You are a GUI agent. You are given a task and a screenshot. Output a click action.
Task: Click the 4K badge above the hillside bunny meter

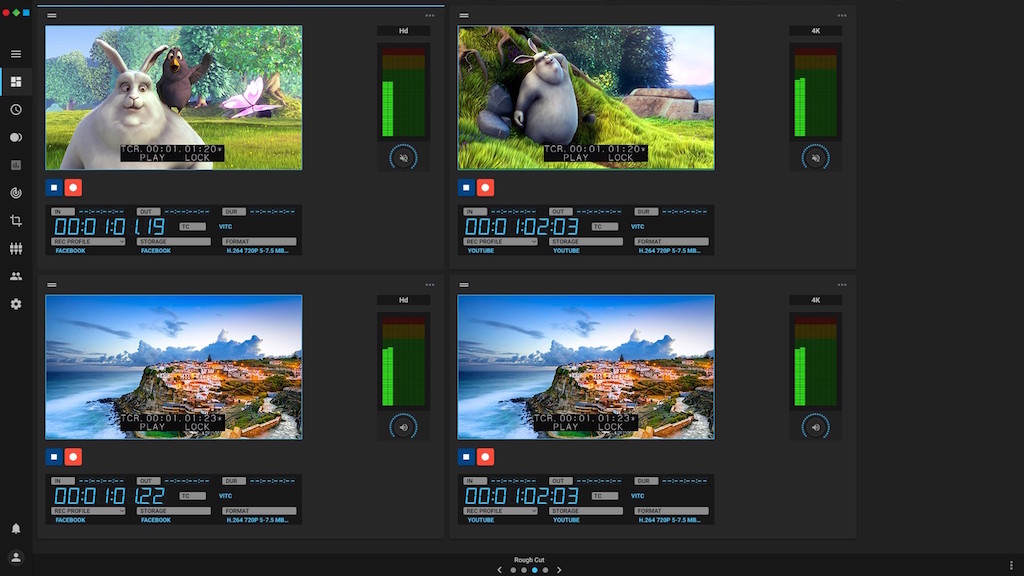(x=816, y=31)
